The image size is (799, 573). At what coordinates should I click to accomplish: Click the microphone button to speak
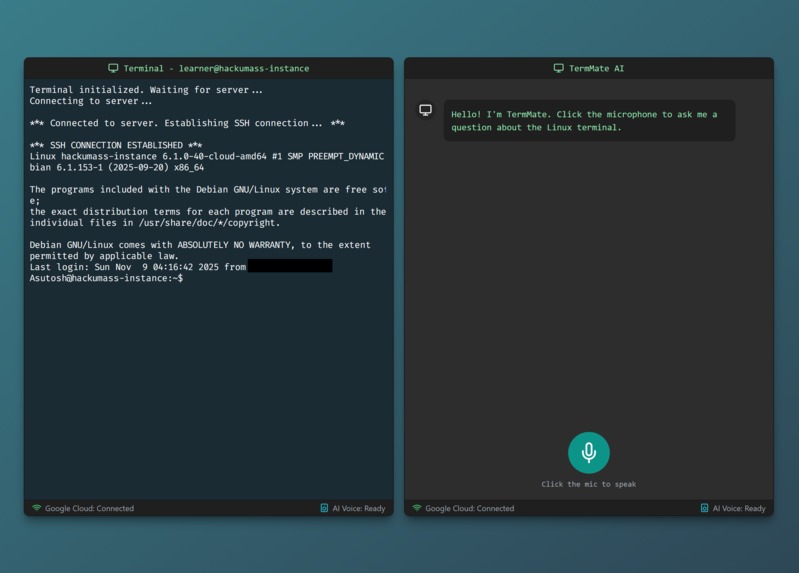point(589,453)
